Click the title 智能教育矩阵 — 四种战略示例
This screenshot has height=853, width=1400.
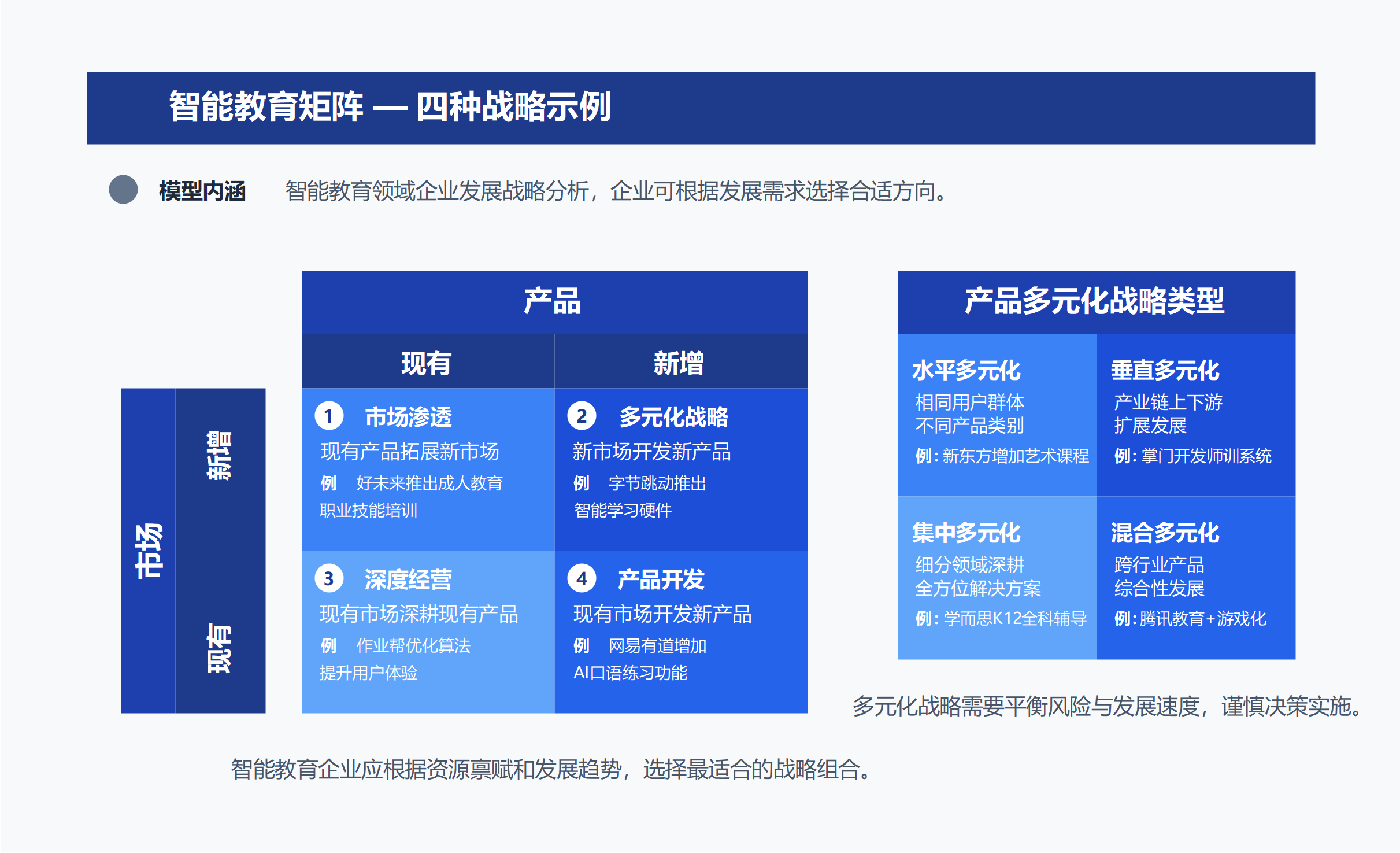[x=391, y=108]
